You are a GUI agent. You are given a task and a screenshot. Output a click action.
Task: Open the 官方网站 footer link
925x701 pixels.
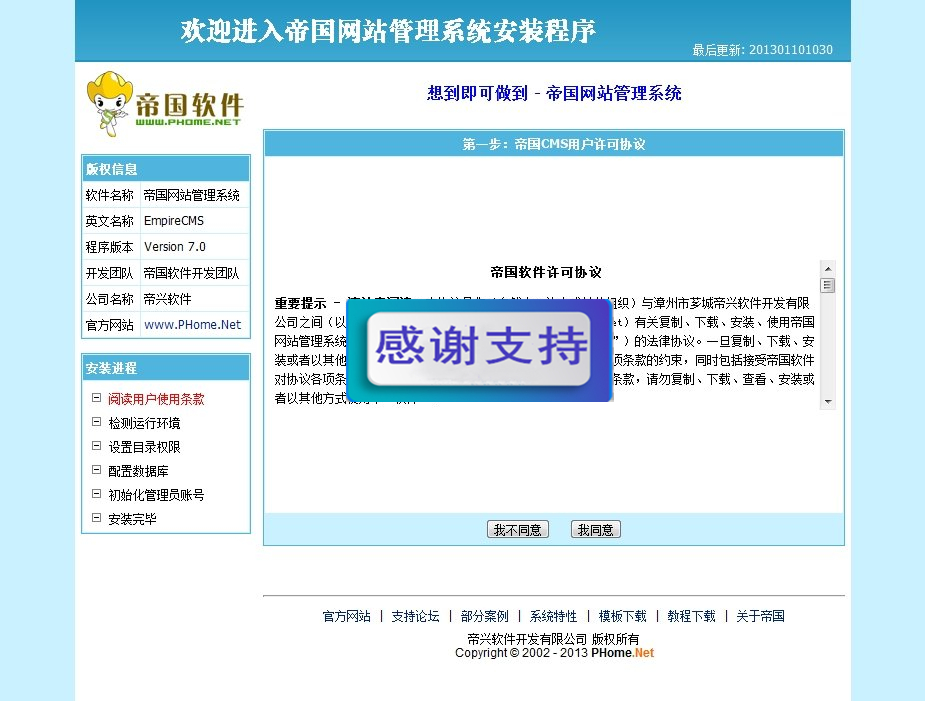click(346, 616)
